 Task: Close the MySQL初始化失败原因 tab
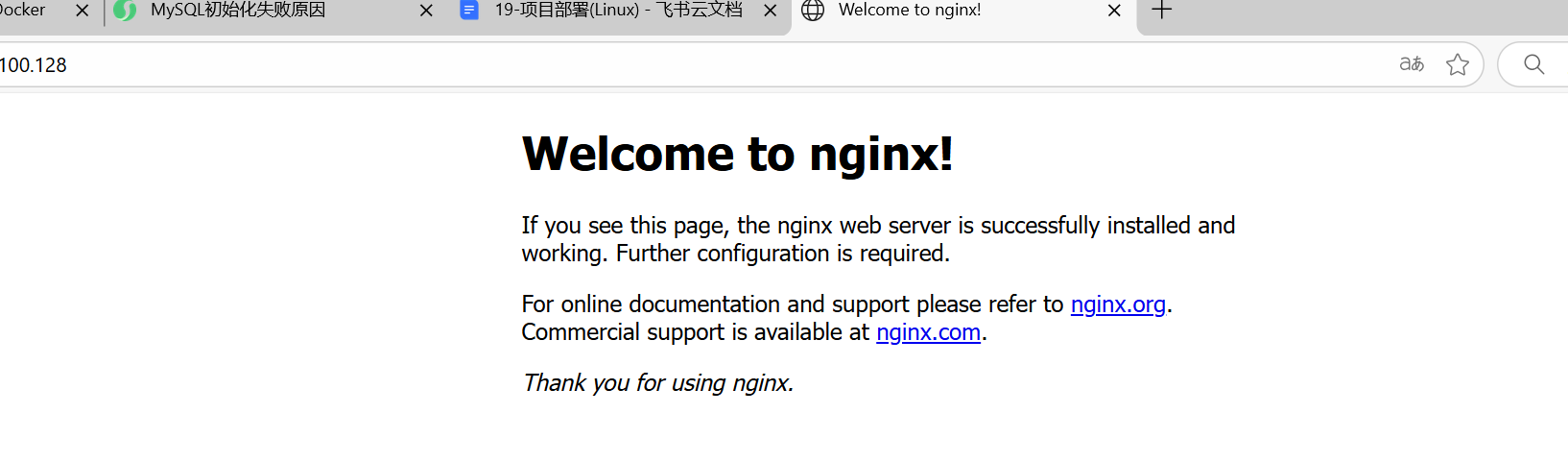tap(427, 11)
